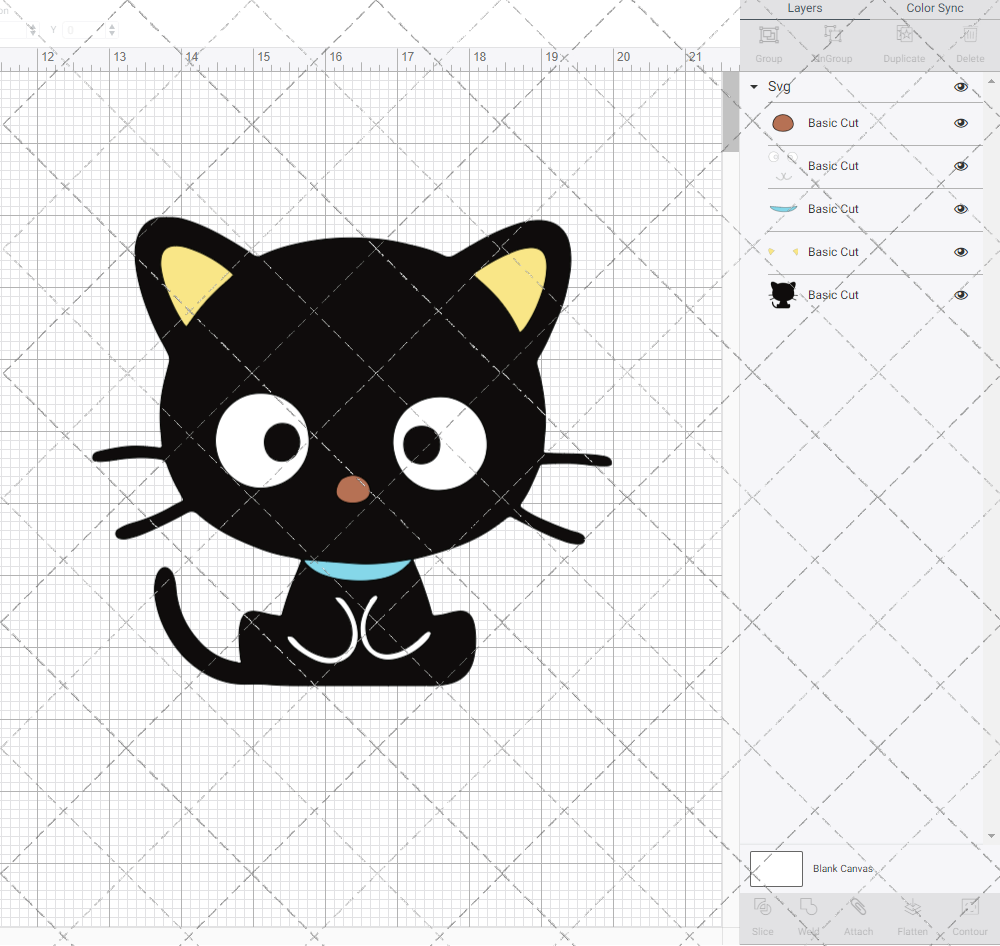Click the Y position stepper arrows

click(112, 30)
